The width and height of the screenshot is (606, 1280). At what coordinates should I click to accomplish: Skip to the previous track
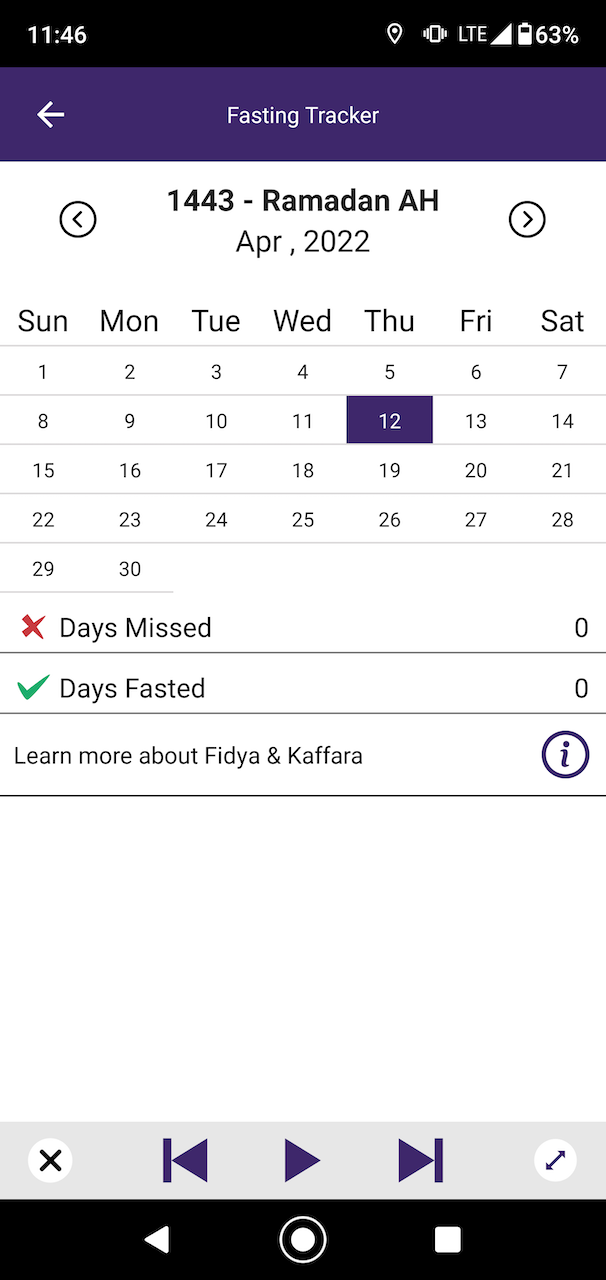point(185,1161)
